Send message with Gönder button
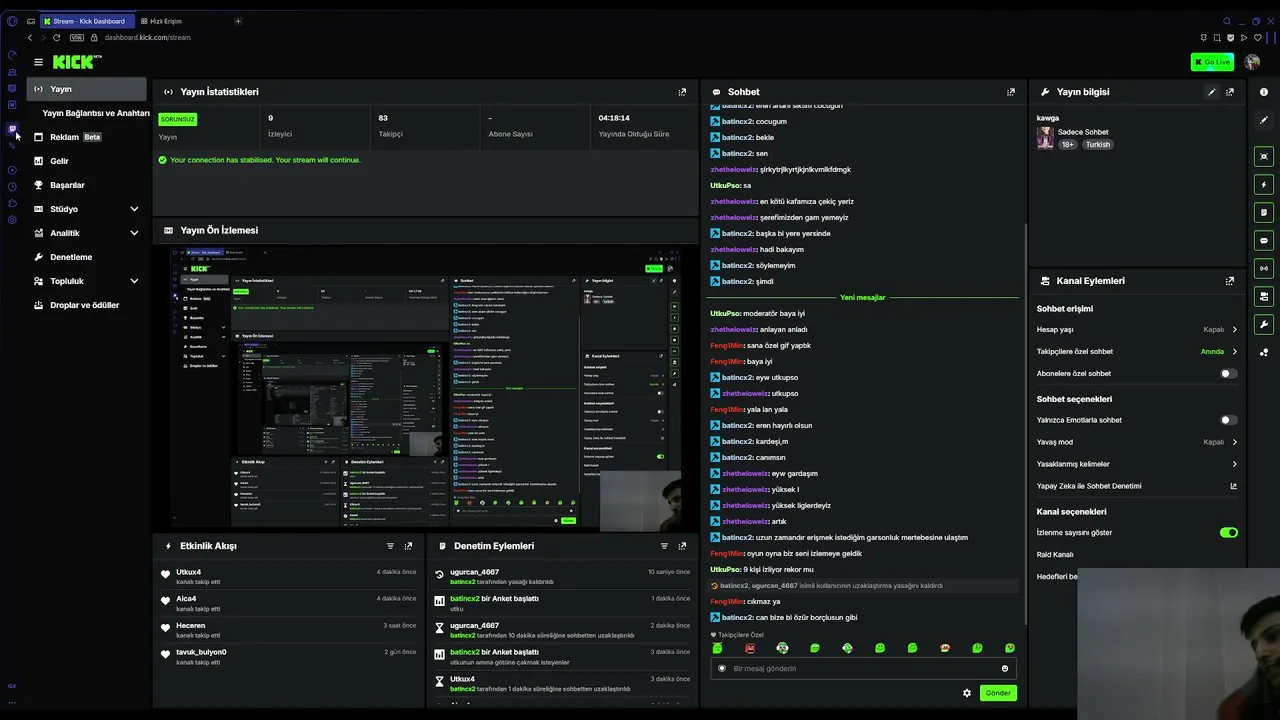The image size is (1280, 720). pos(998,693)
